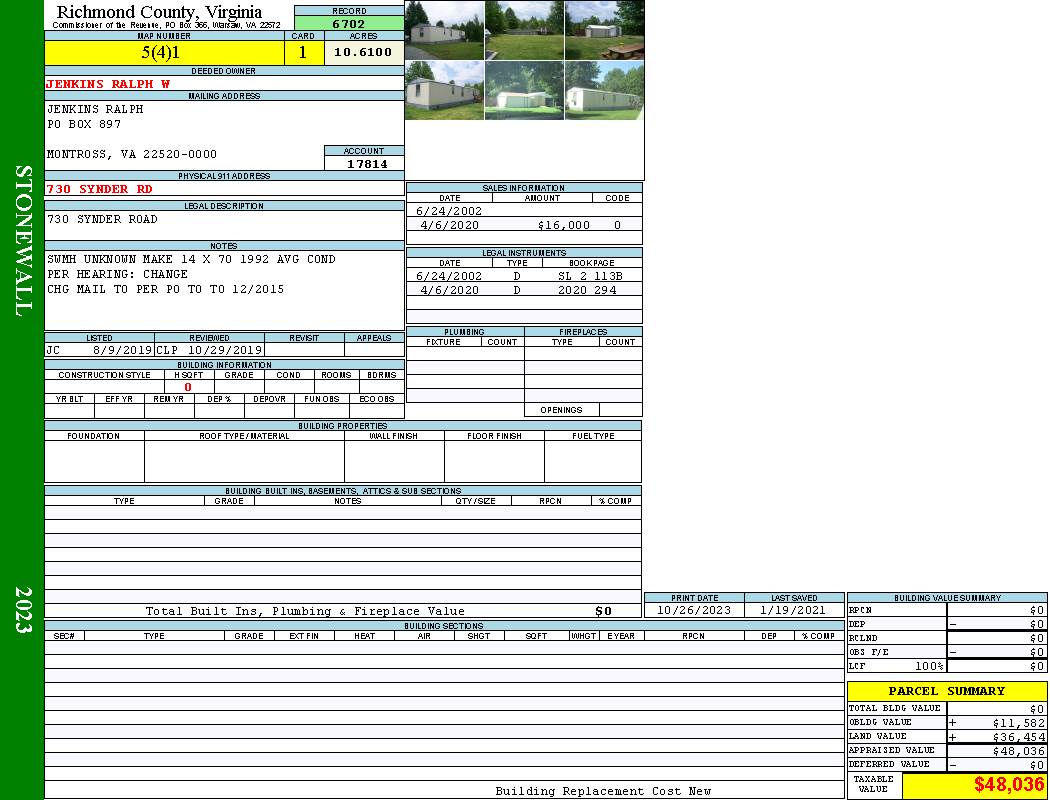
Task: Click the red taxable value $48,036
Action: [1008, 785]
